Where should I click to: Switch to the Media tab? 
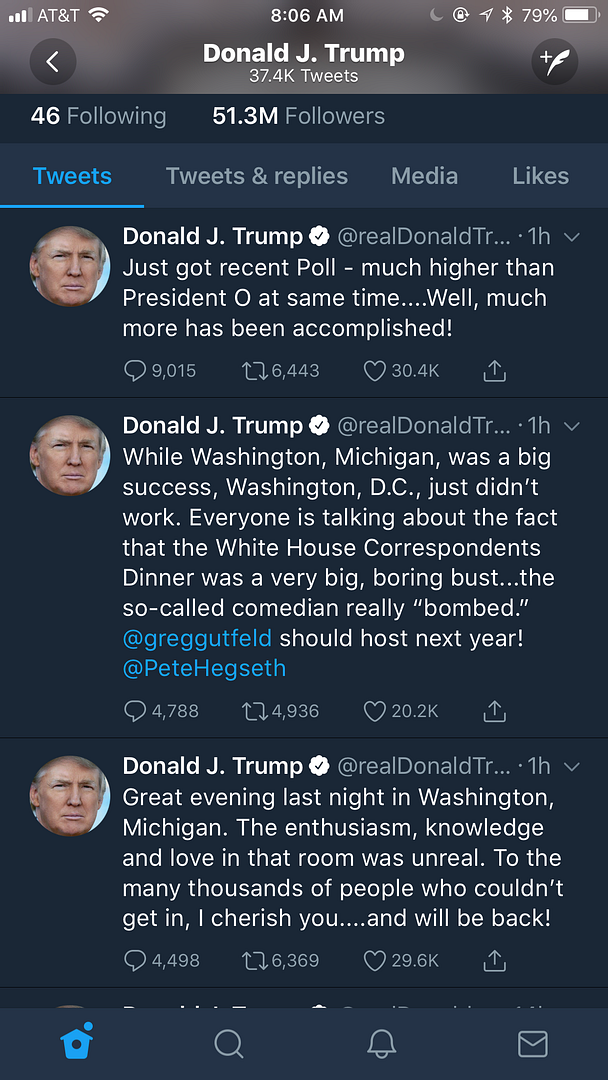pos(424,176)
